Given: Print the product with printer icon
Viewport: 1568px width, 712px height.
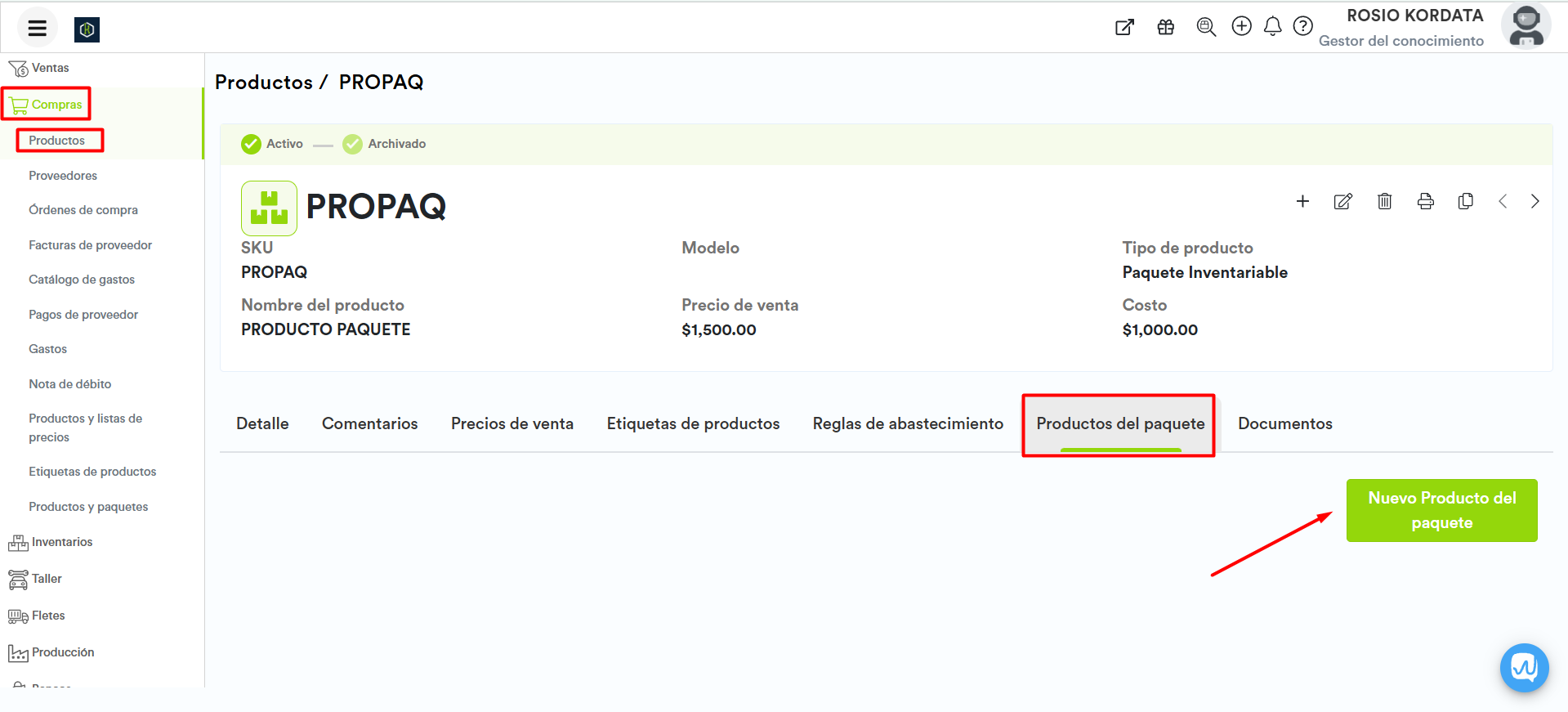Looking at the screenshot, I should click(1425, 202).
